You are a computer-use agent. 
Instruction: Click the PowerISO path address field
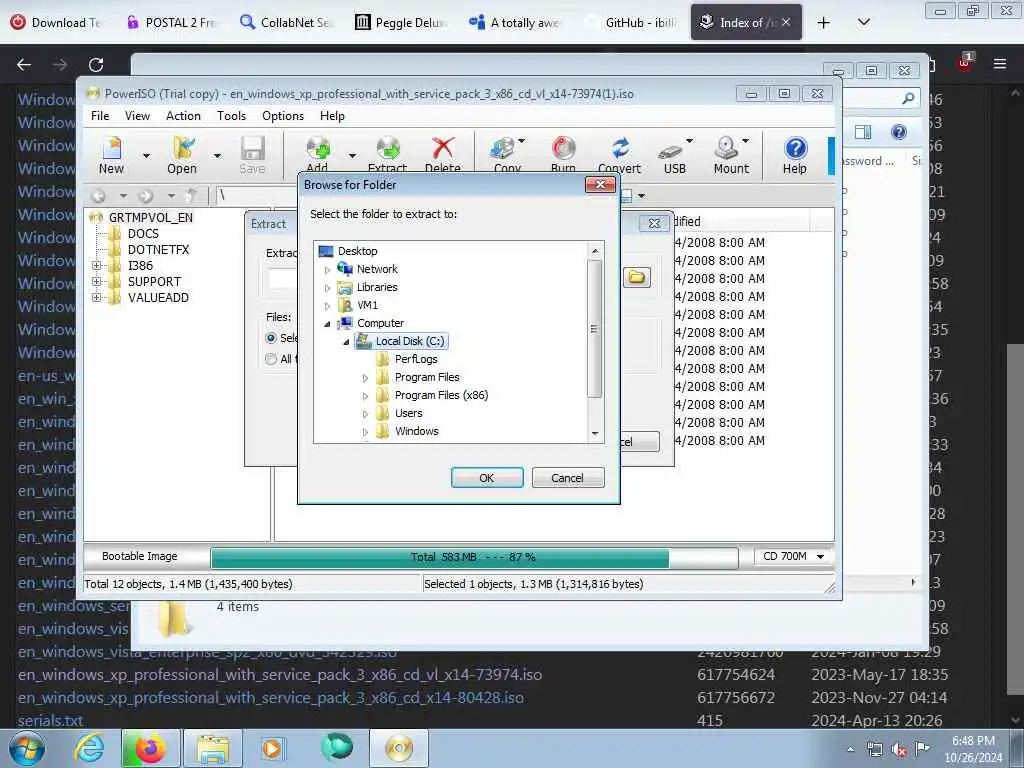click(256, 195)
